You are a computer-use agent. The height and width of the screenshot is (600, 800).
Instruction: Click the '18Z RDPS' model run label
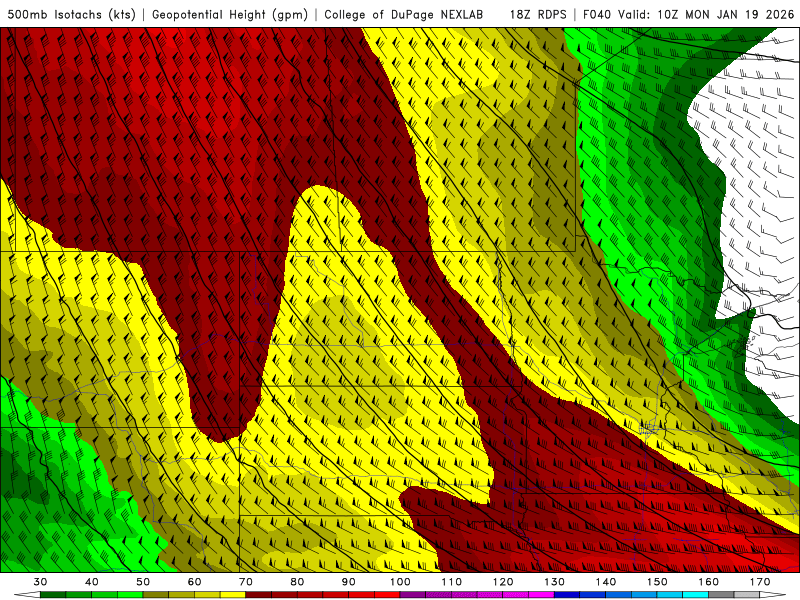pyautogui.click(x=538, y=14)
